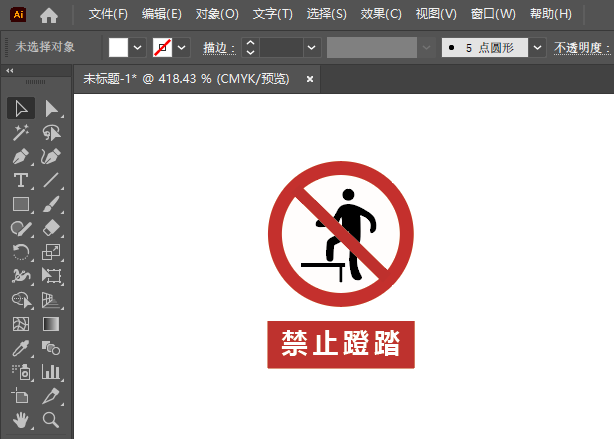Collapse the toolbar with double-arrow icon
The height and width of the screenshot is (439, 614).
[10, 71]
